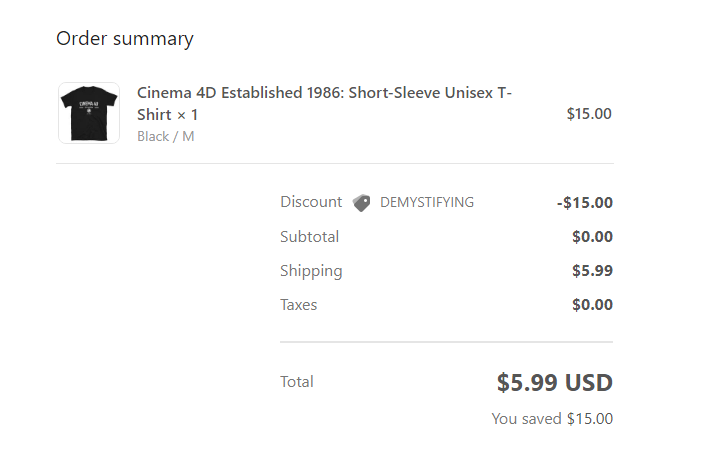Click the discount tag icon
The width and height of the screenshot is (705, 471).
361,203
